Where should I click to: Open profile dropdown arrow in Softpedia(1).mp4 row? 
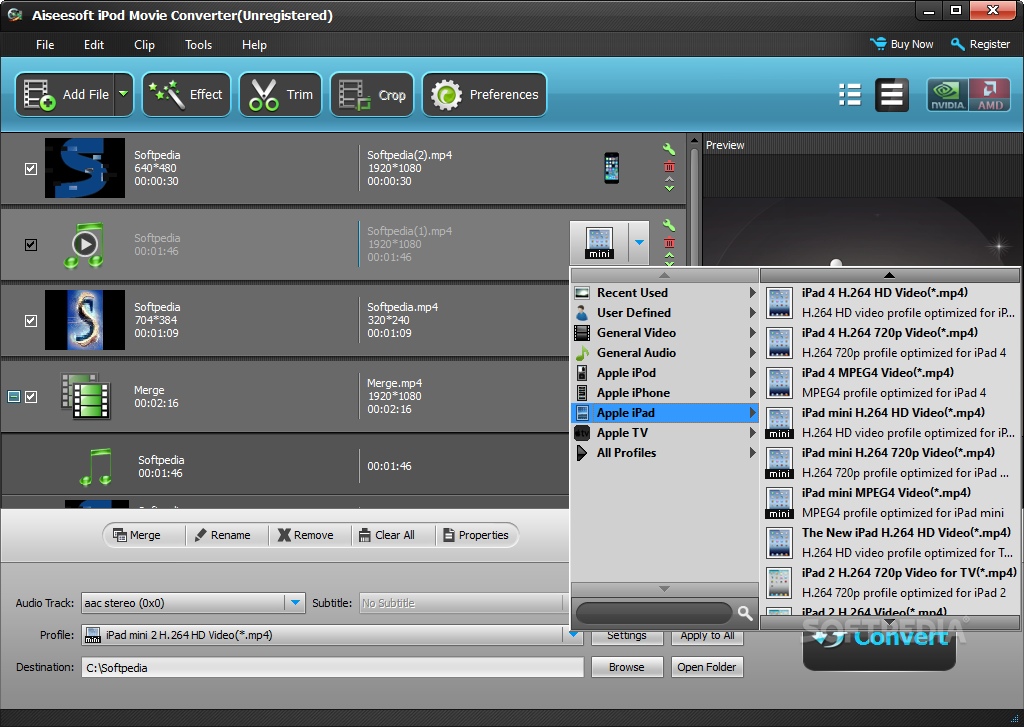point(639,242)
